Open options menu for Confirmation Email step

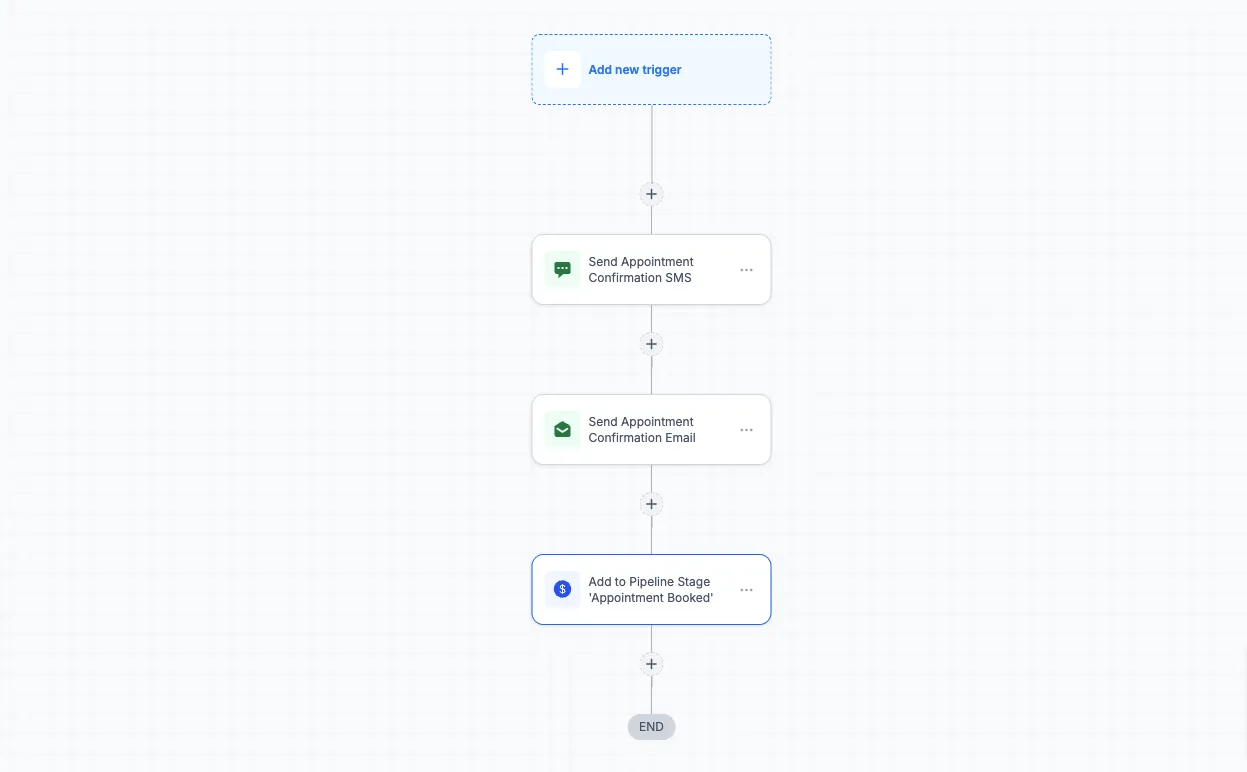[x=746, y=430]
